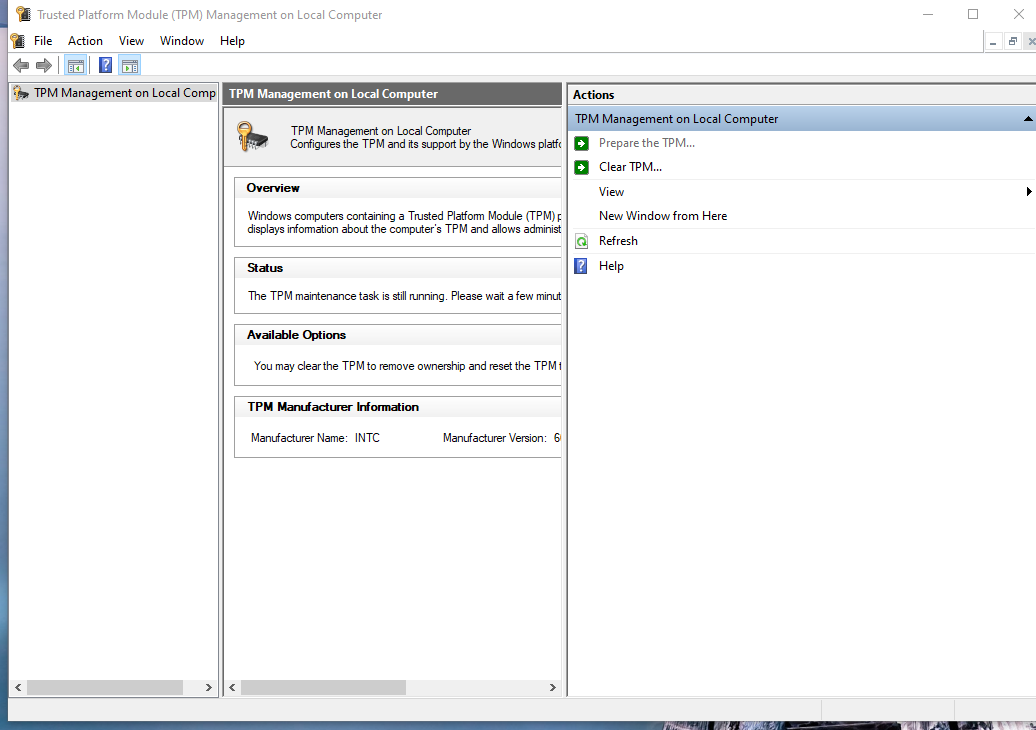Click the blue Help toolbar icon
Screen dimensions: 1036x730
(105, 65)
